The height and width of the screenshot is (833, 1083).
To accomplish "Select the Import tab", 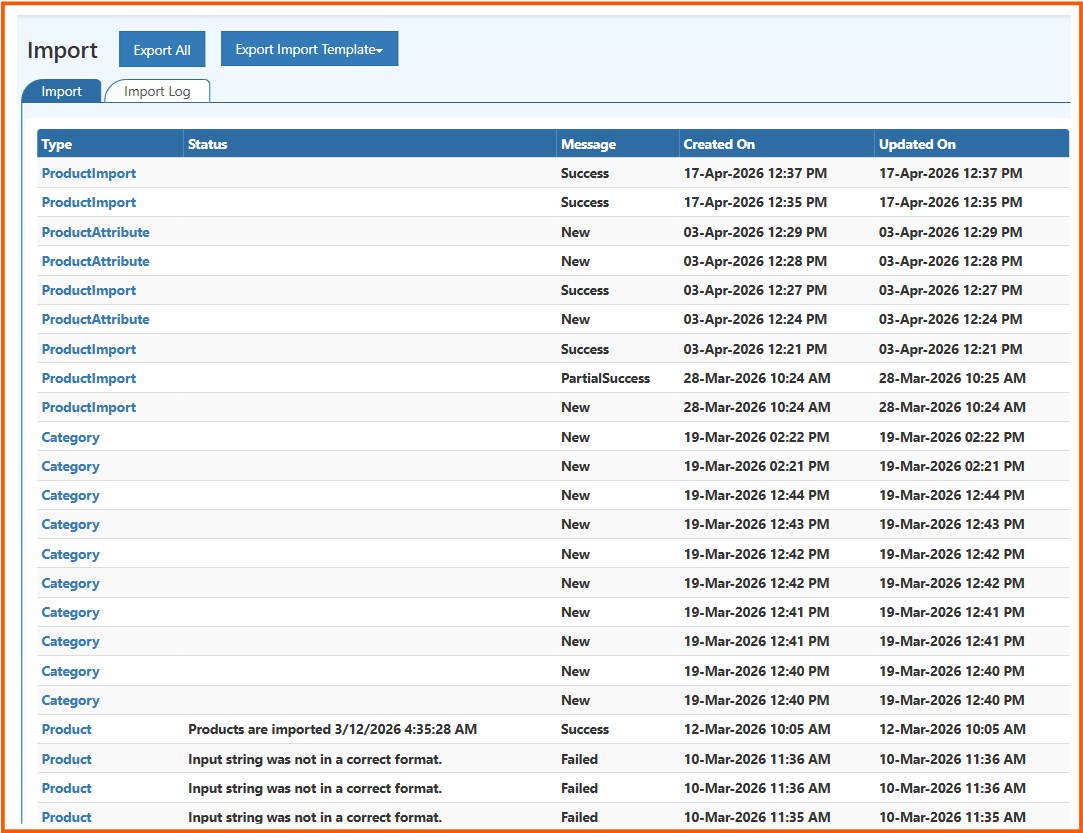I will pyautogui.click(x=61, y=90).
